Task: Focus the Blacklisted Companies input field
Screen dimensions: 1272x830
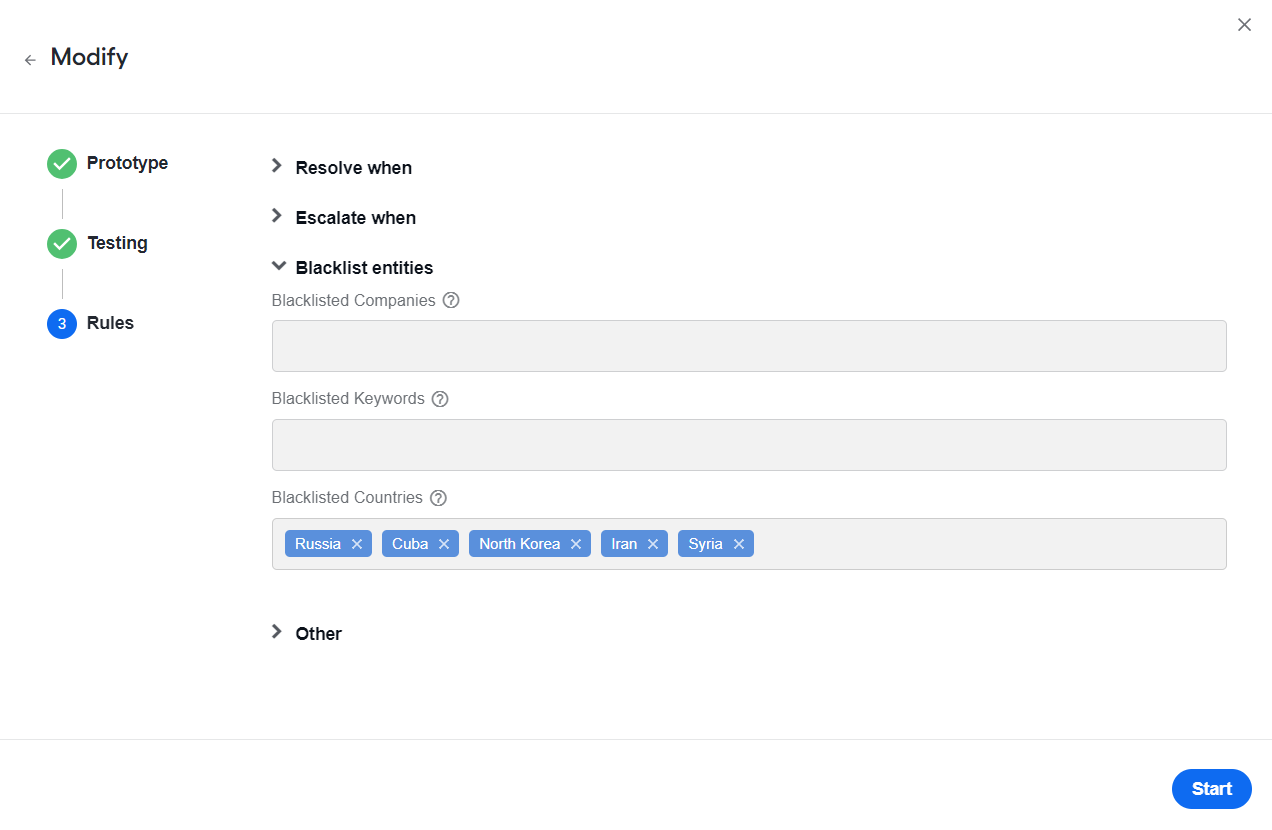Action: point(749,346)
